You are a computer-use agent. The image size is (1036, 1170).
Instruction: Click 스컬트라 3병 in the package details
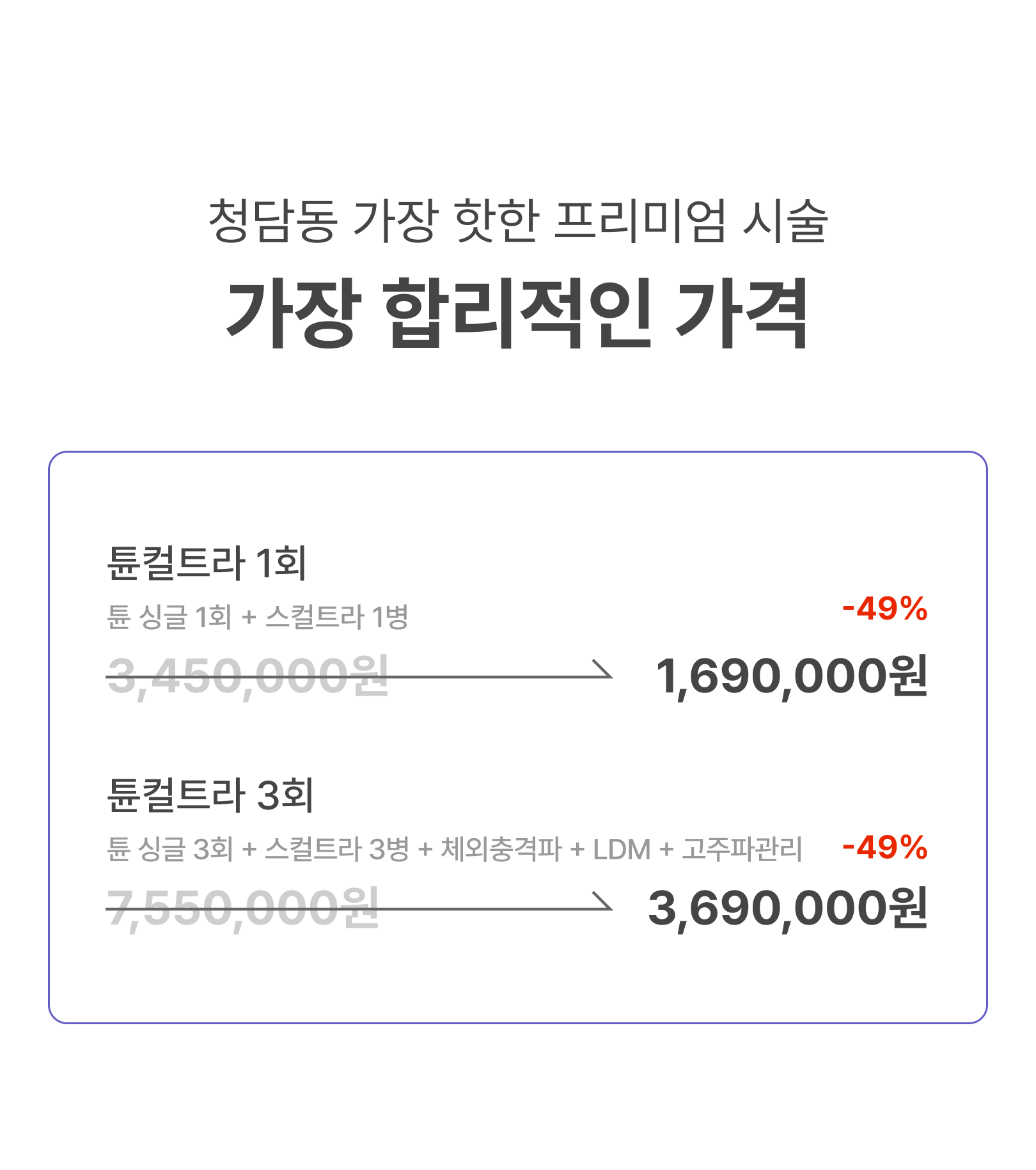pos(336,850)
